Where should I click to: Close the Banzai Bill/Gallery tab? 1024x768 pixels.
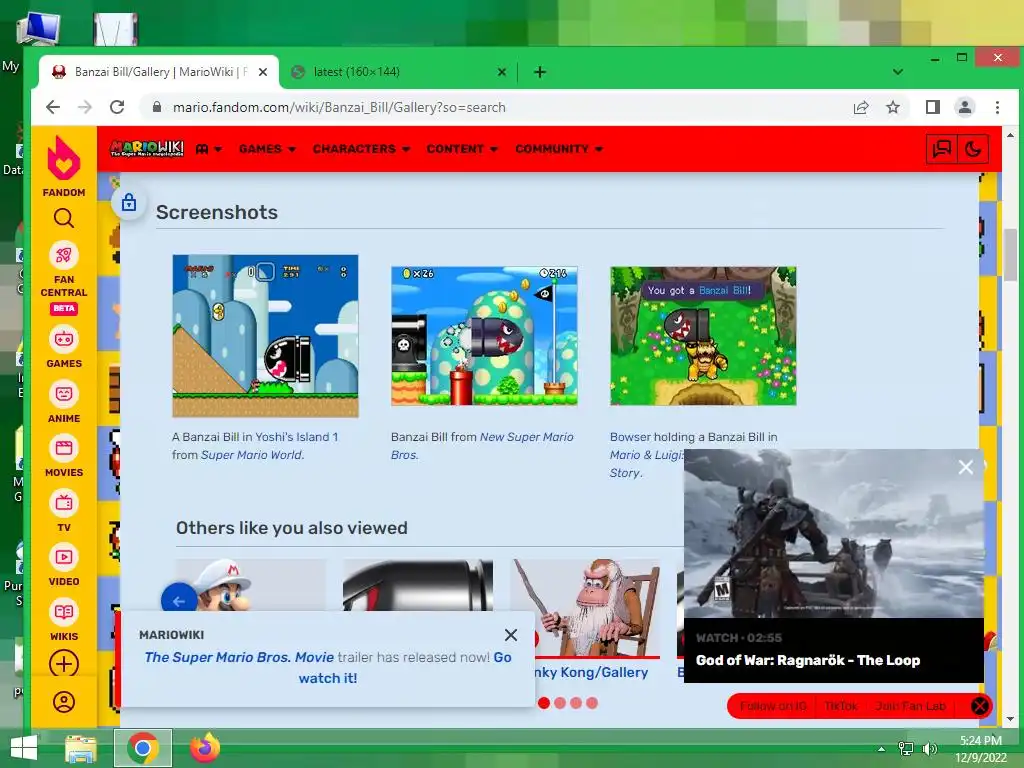click(x=263, y=72)
